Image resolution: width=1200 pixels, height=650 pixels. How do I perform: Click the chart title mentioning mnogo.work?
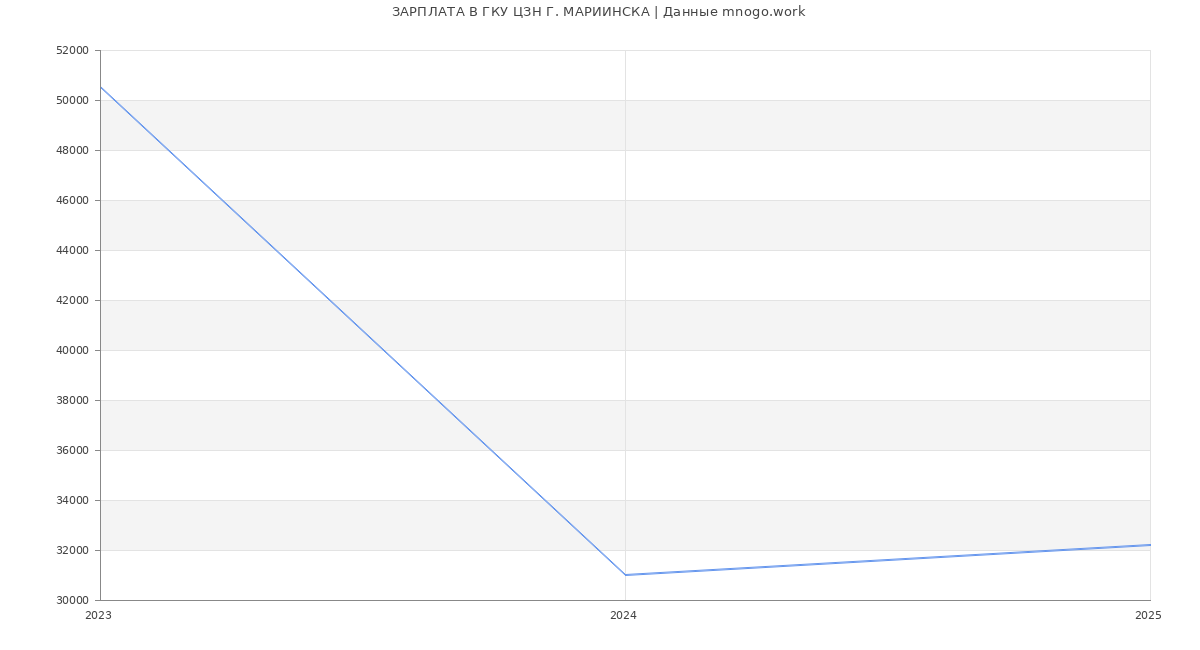(x=598, y=12)
